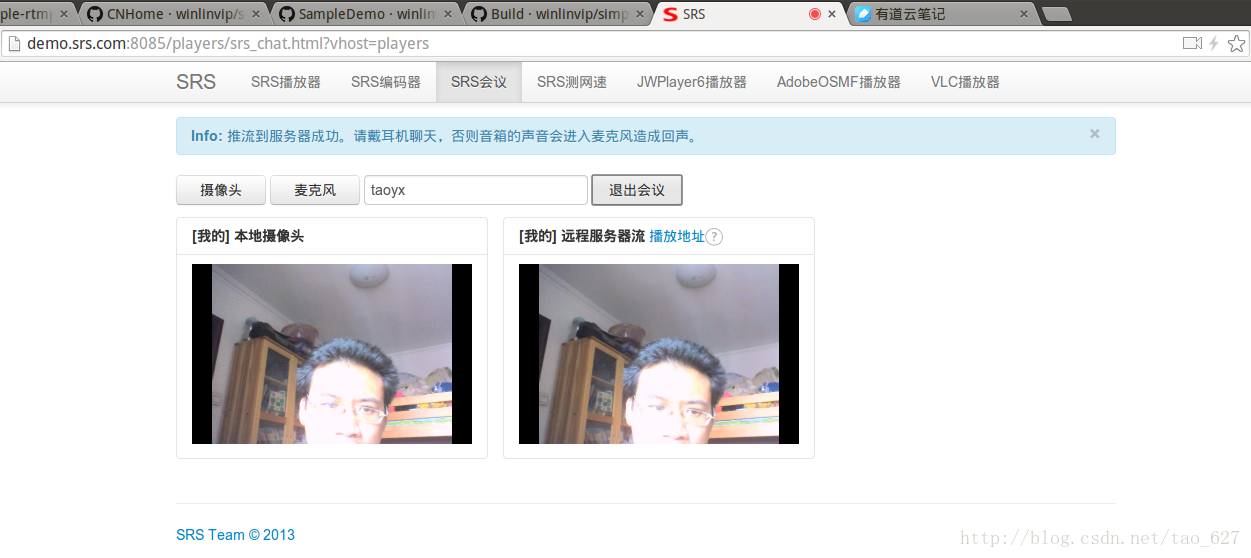Viewport: 1251px width, 558px height.
Task: Close the Build winlinvip browser tab
Action: [640, 14]
